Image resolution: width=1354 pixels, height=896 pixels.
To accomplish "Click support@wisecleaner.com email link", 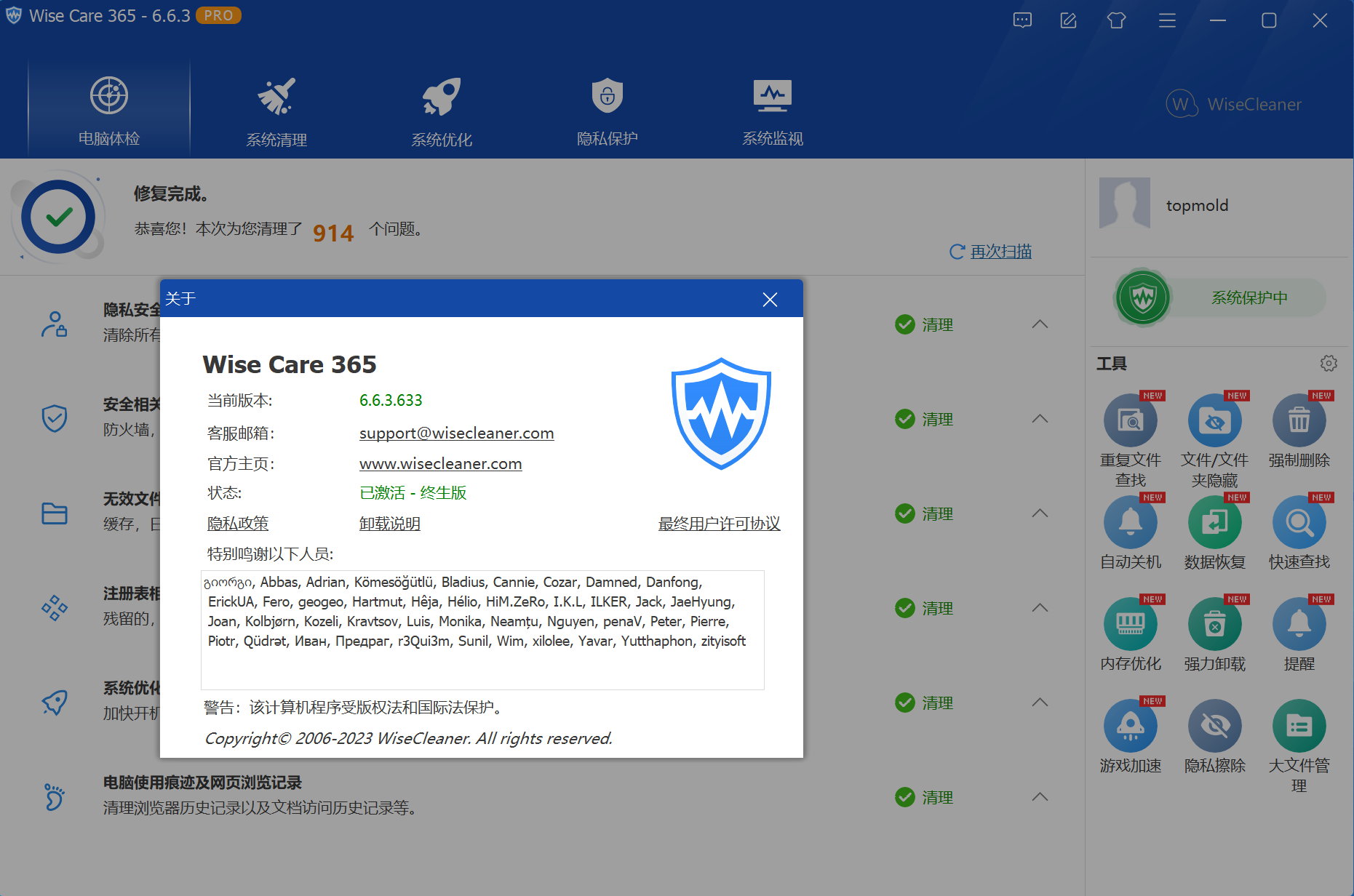I will 456,433.
